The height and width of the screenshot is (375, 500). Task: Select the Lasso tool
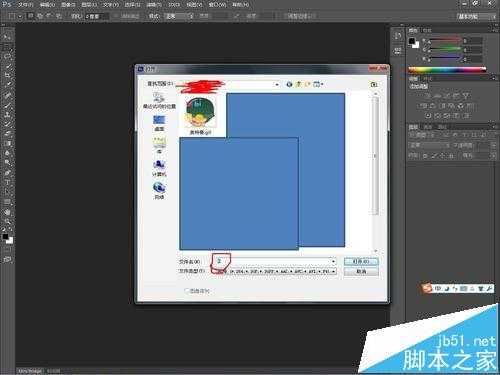coord(7,56)
